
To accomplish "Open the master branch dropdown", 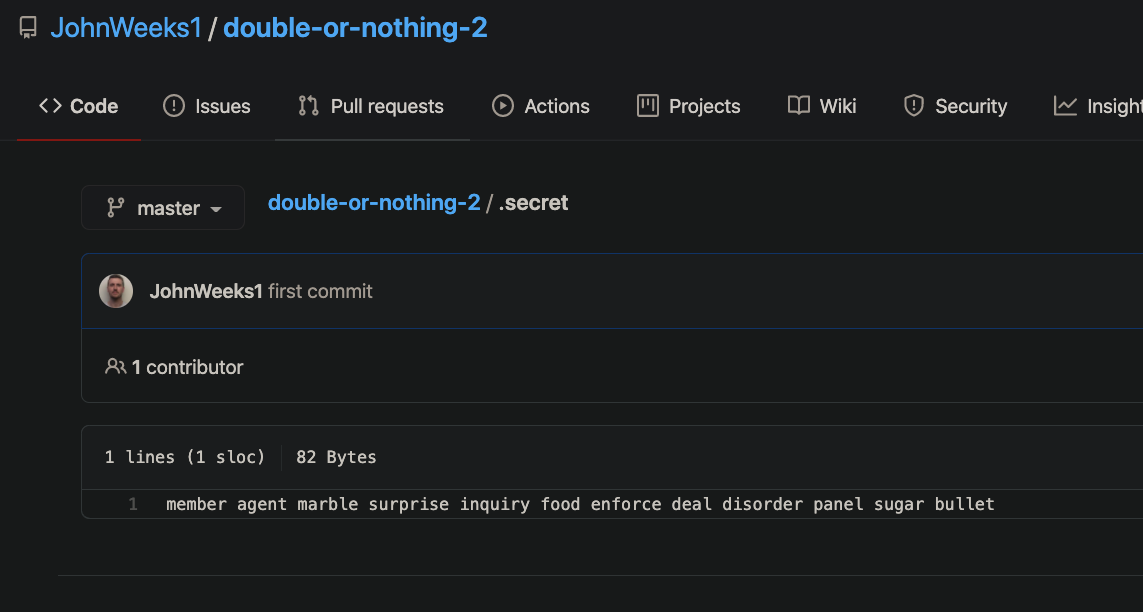I will point(163,208).
